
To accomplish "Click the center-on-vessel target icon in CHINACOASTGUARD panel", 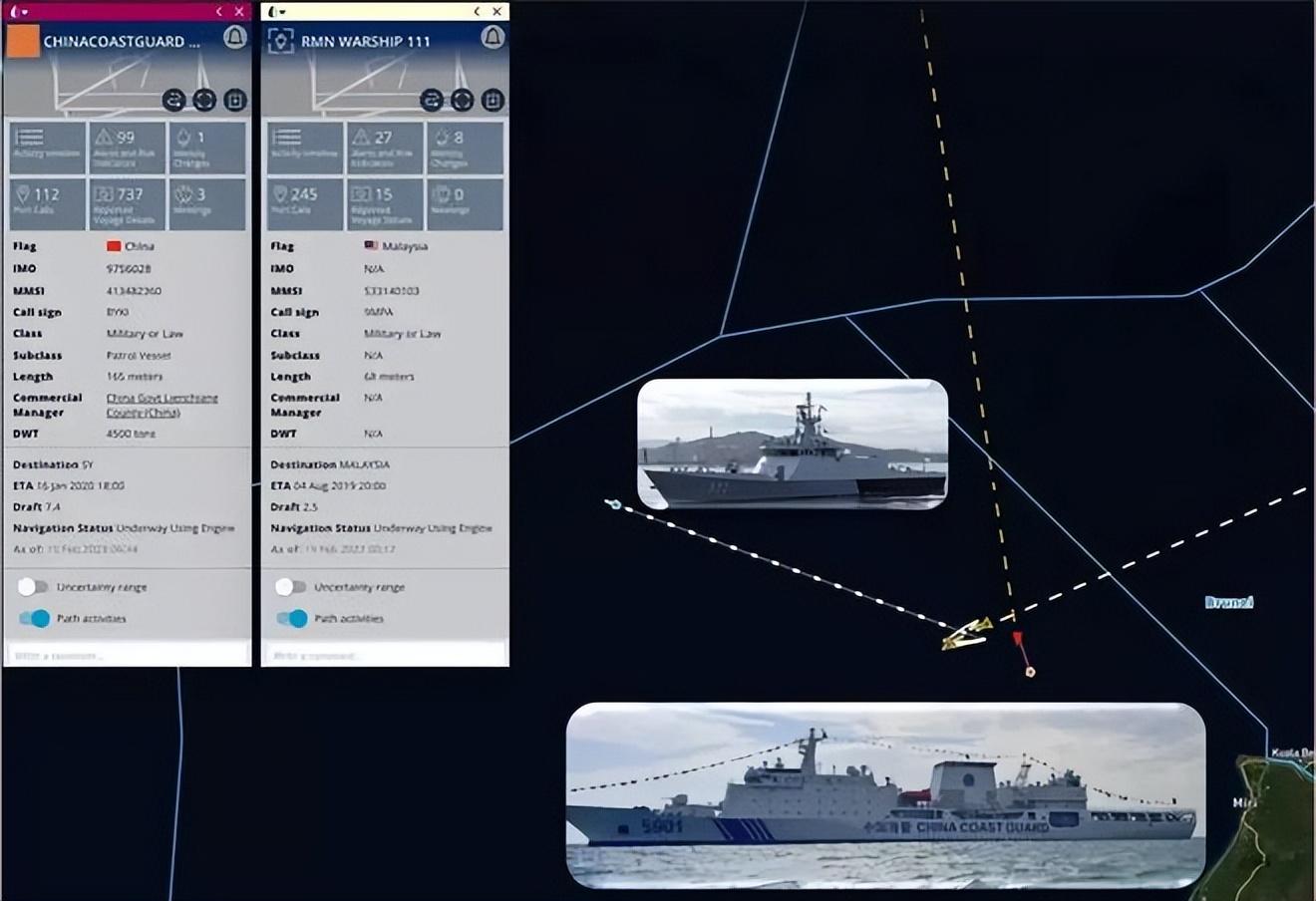I will click(204, 100).
